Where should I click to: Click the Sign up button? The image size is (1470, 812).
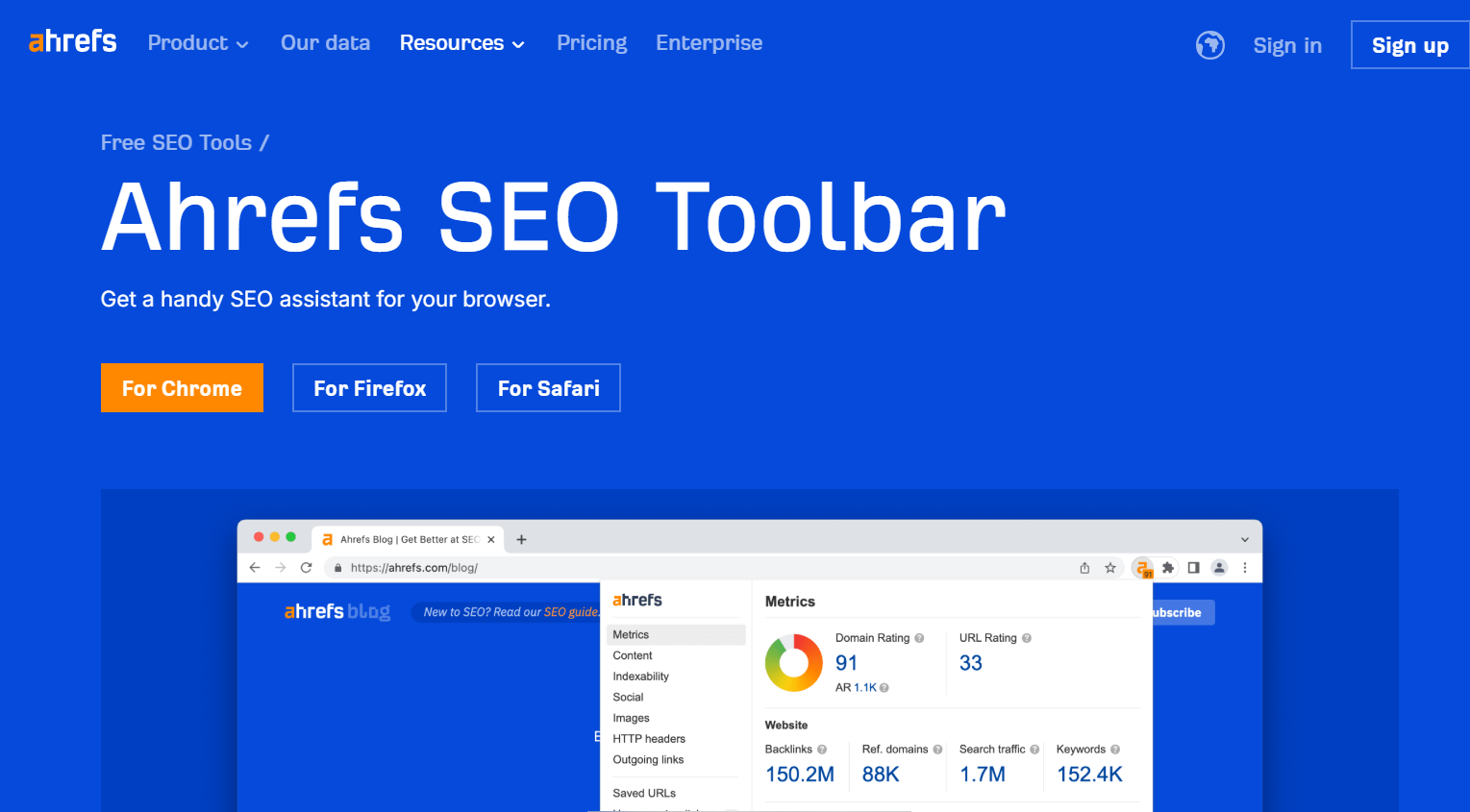(1409, 45)
